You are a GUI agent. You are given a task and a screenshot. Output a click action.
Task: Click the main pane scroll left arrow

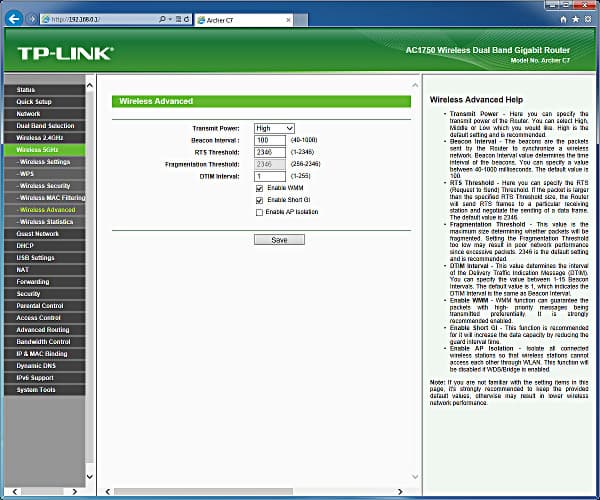(x=108, y=492)
